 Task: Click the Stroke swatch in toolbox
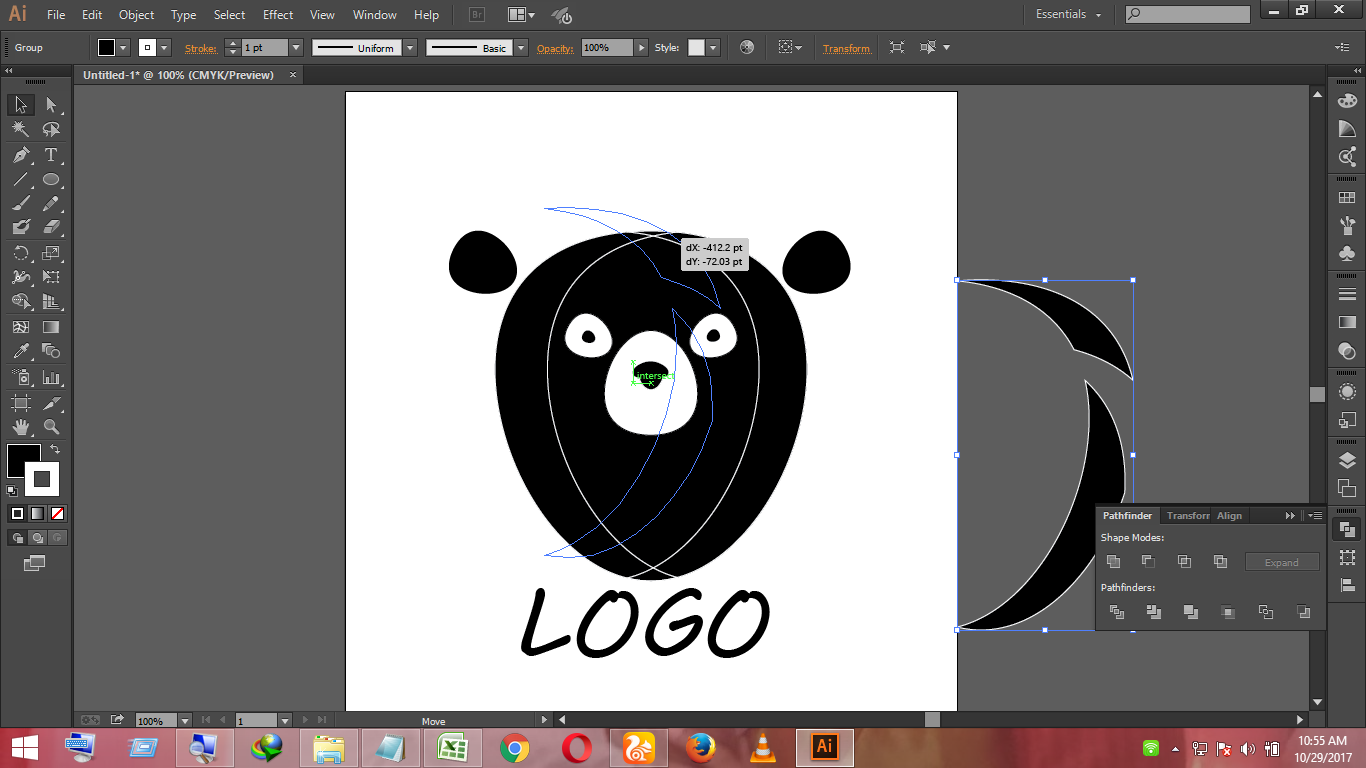click(42, 479)
